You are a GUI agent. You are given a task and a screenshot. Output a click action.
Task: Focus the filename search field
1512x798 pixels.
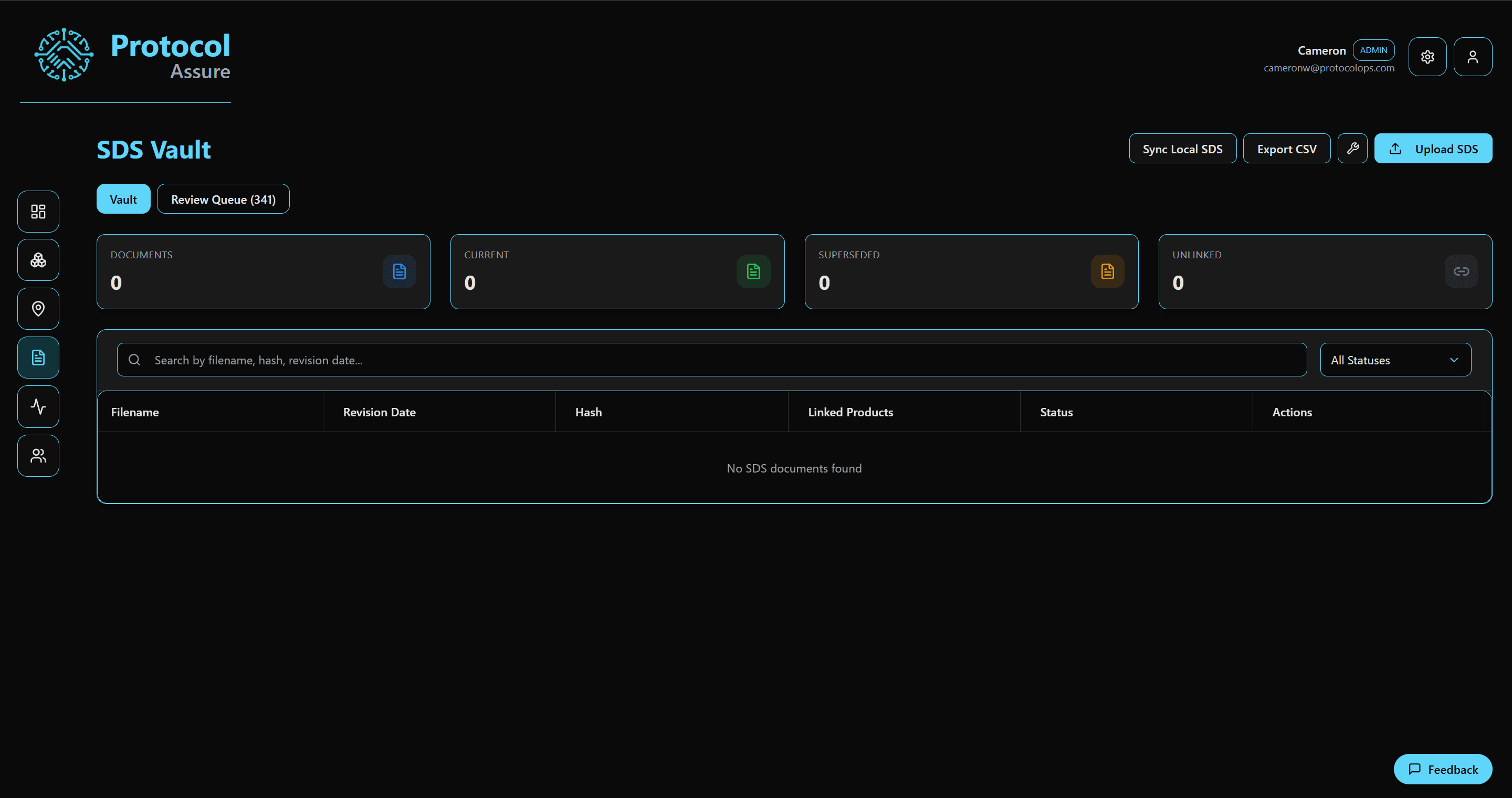(711, 360)
